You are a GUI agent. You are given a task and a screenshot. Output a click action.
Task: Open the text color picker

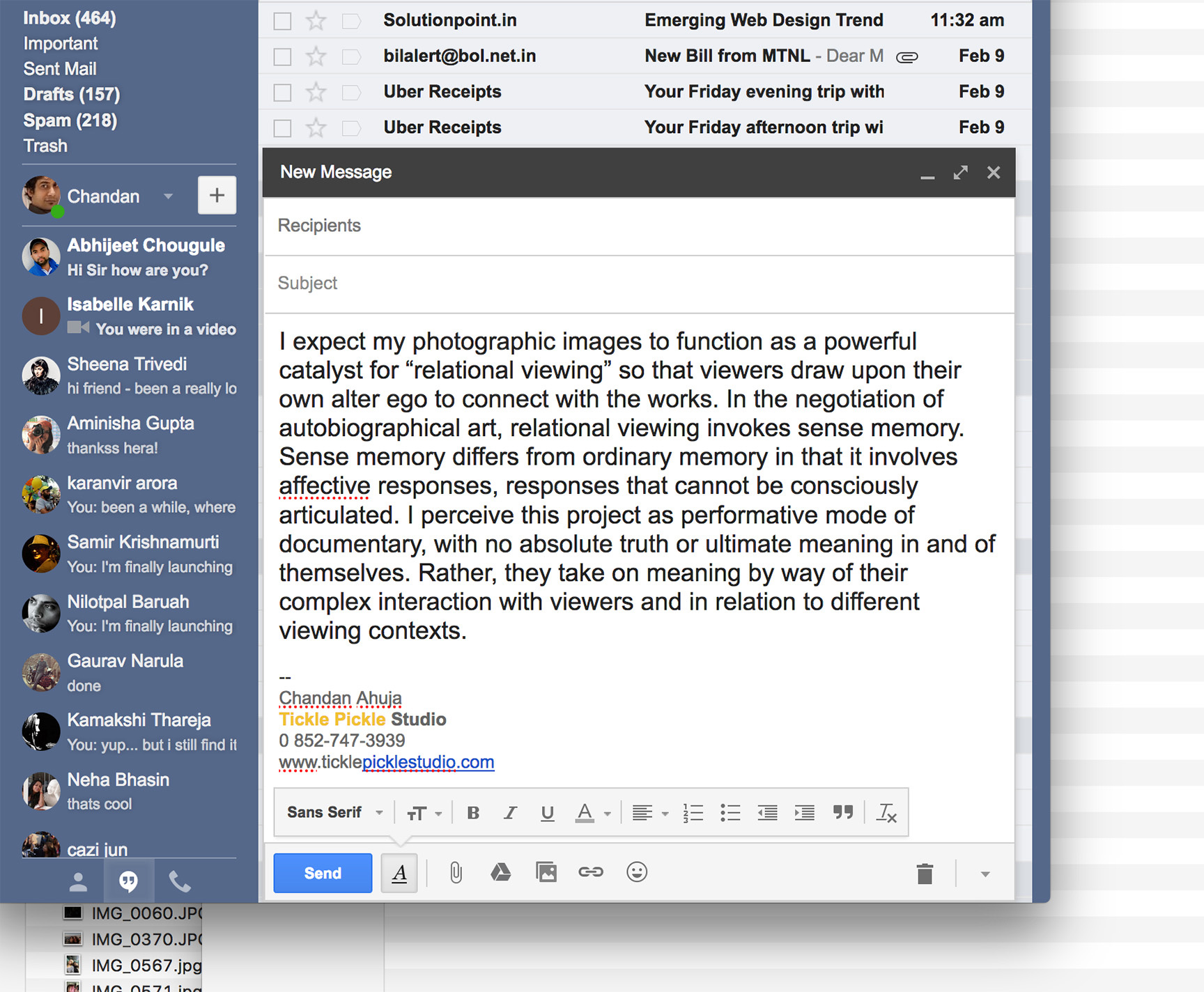(x=592, y=813)
